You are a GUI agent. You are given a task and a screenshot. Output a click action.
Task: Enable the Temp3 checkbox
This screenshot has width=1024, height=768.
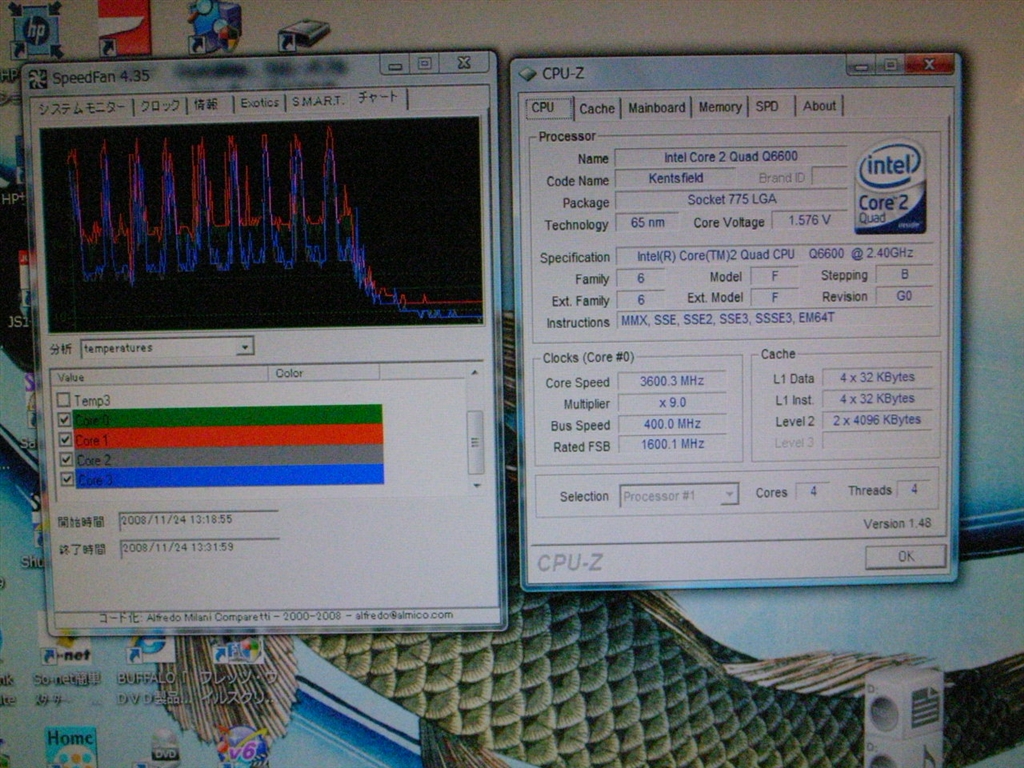pyautogui.click(x=64, y=400)
